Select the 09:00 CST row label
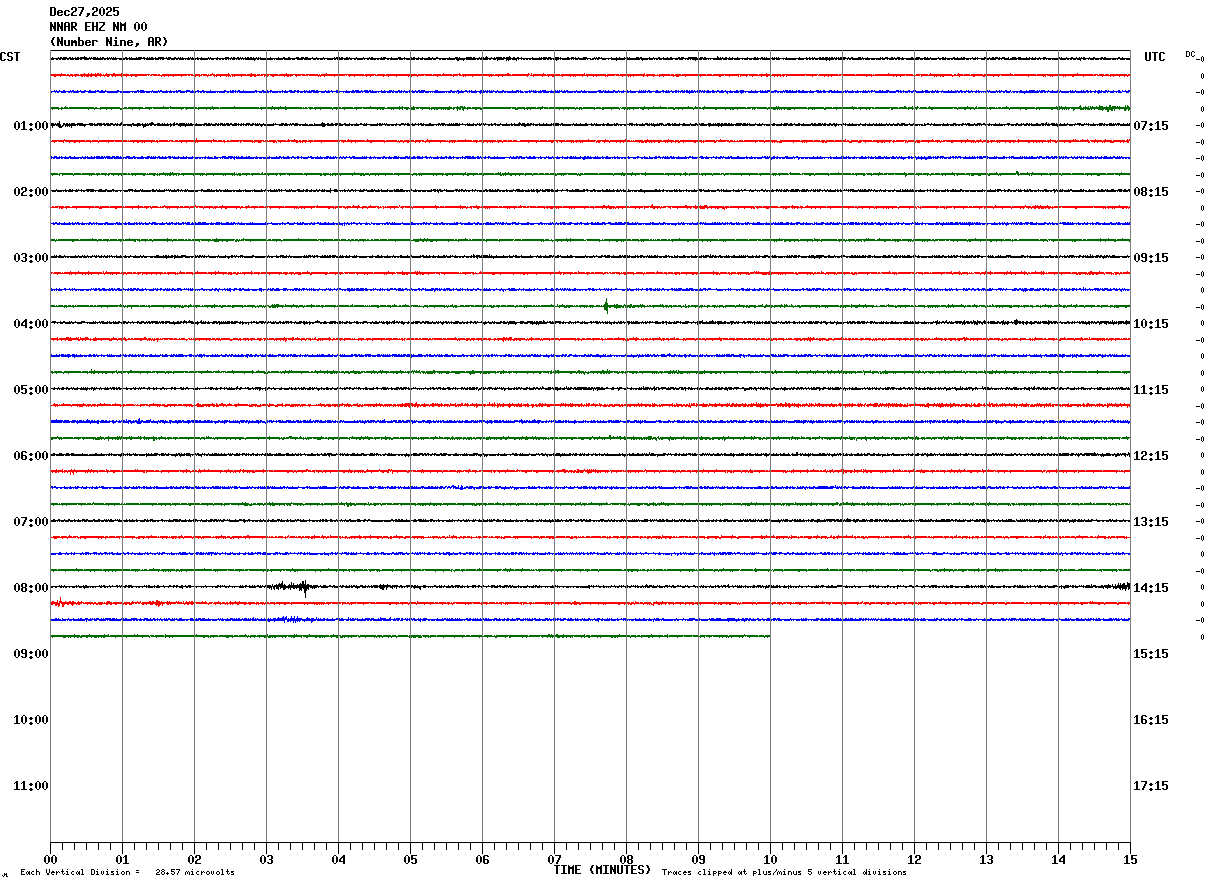 click(31, 654)
